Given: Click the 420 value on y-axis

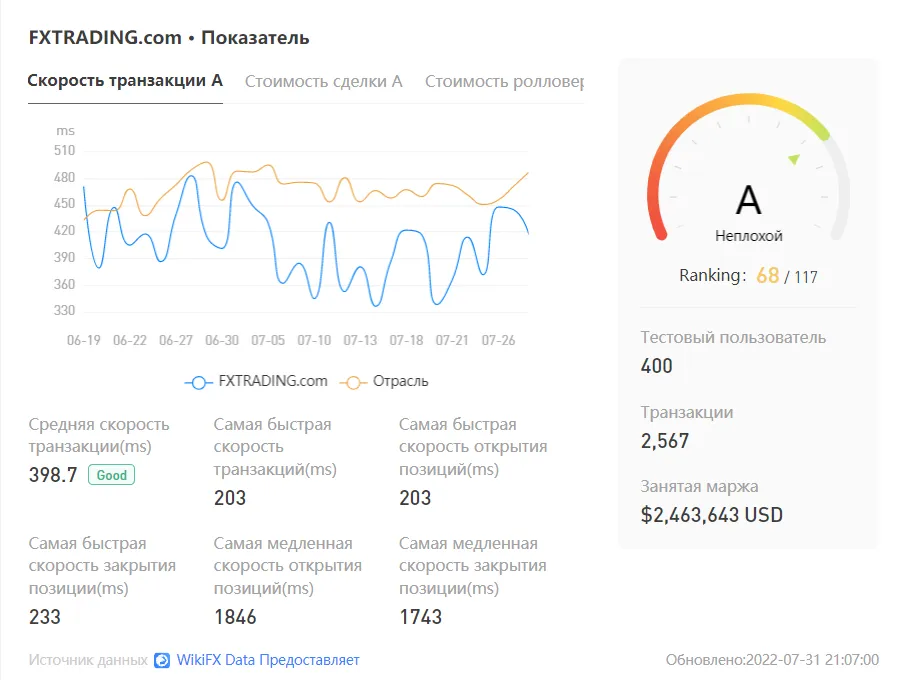Looking at the screenshot, I should coord(64,231).
